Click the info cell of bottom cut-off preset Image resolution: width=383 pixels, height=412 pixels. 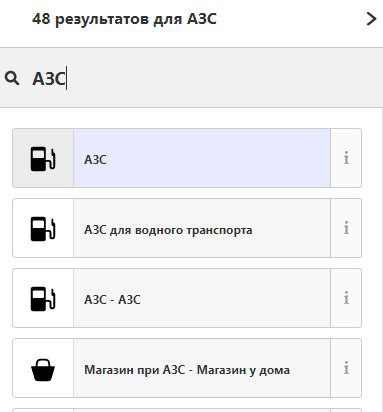[x=346, y=410]
